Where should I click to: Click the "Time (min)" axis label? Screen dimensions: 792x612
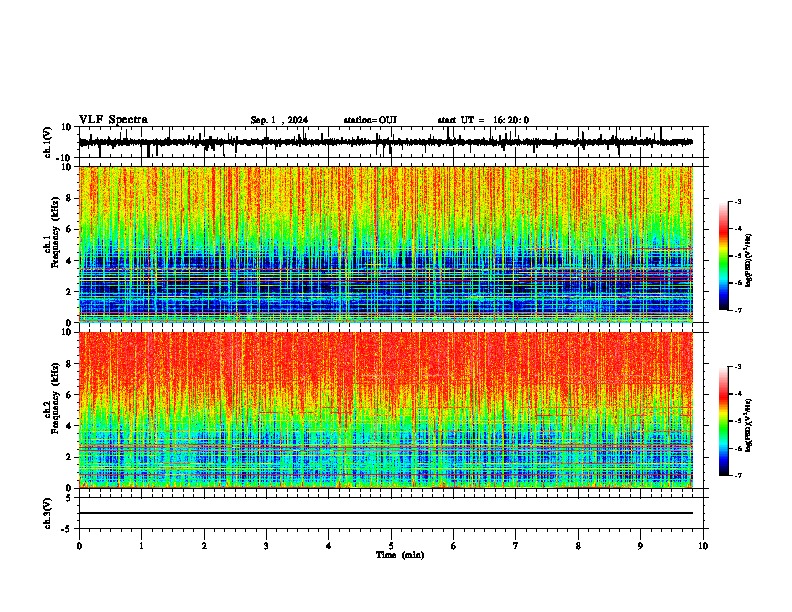[x=400, y=555]
